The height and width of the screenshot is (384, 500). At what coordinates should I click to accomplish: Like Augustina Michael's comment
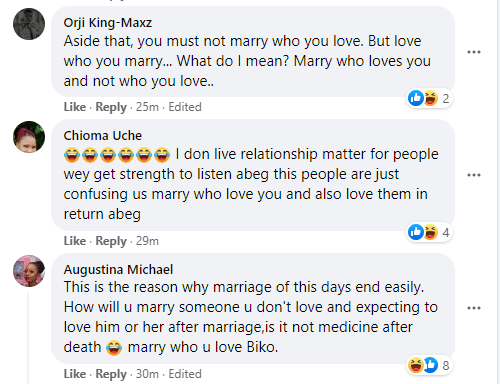coord(75,374)
